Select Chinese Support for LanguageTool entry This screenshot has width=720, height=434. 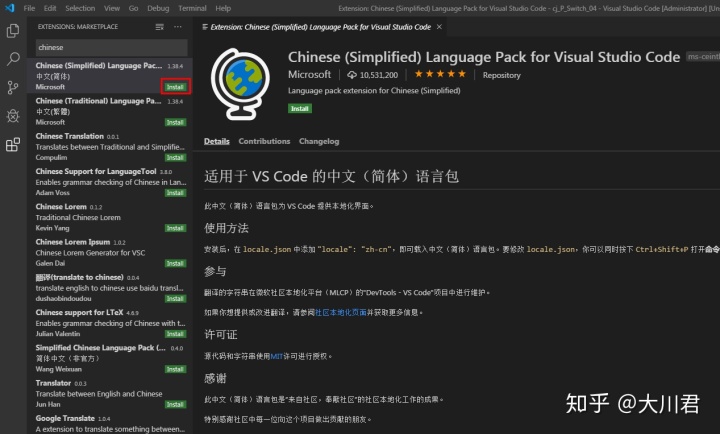click(x=110, y=182)
